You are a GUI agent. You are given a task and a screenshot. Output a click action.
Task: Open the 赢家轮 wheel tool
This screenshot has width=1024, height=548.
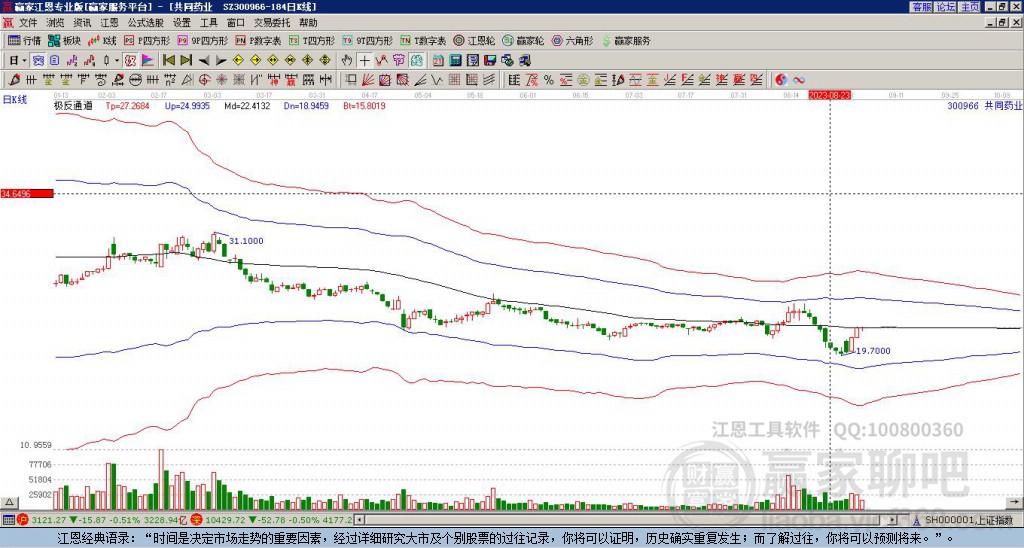pos(523,40)
